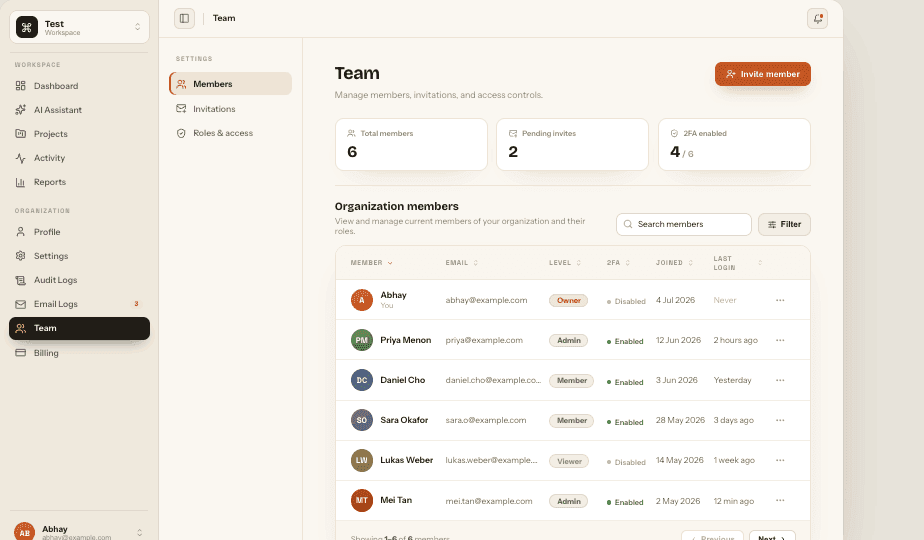Click mei.tan@example.com email cell
This screenshot has height=540, width=924.
click(x=489, y=501)
